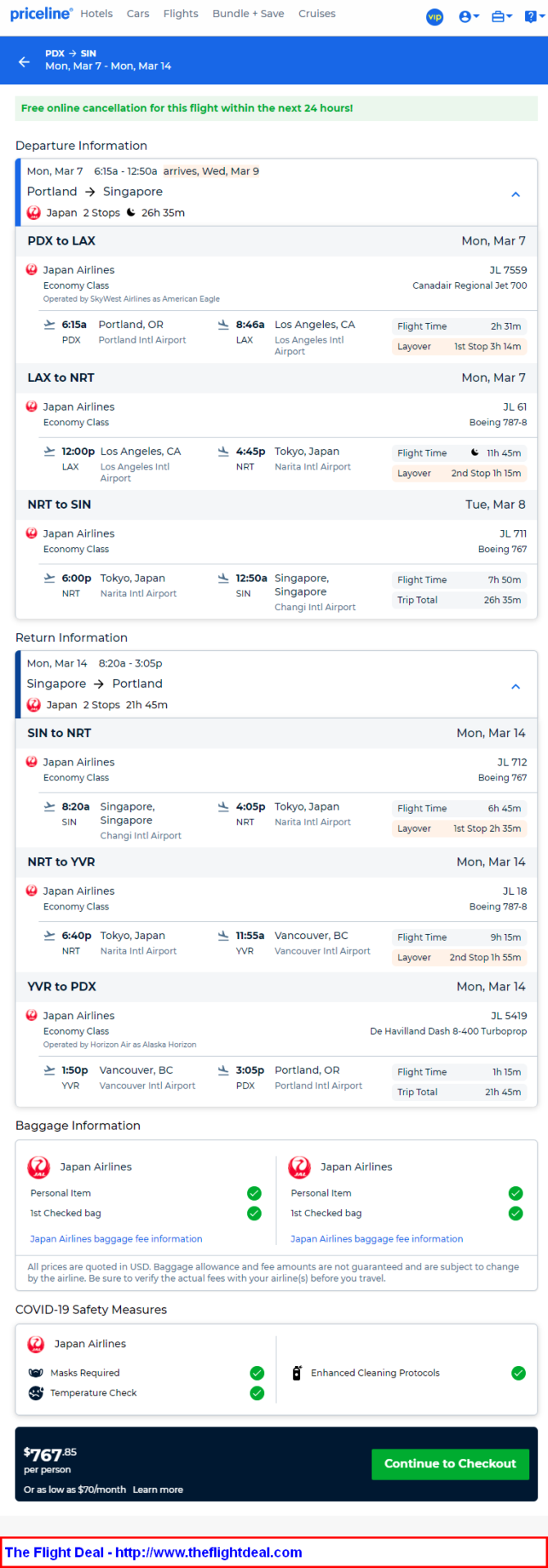This screenshot has width=548, height=1568.
Task: Go to the Hotels tab
Action: 97,14
